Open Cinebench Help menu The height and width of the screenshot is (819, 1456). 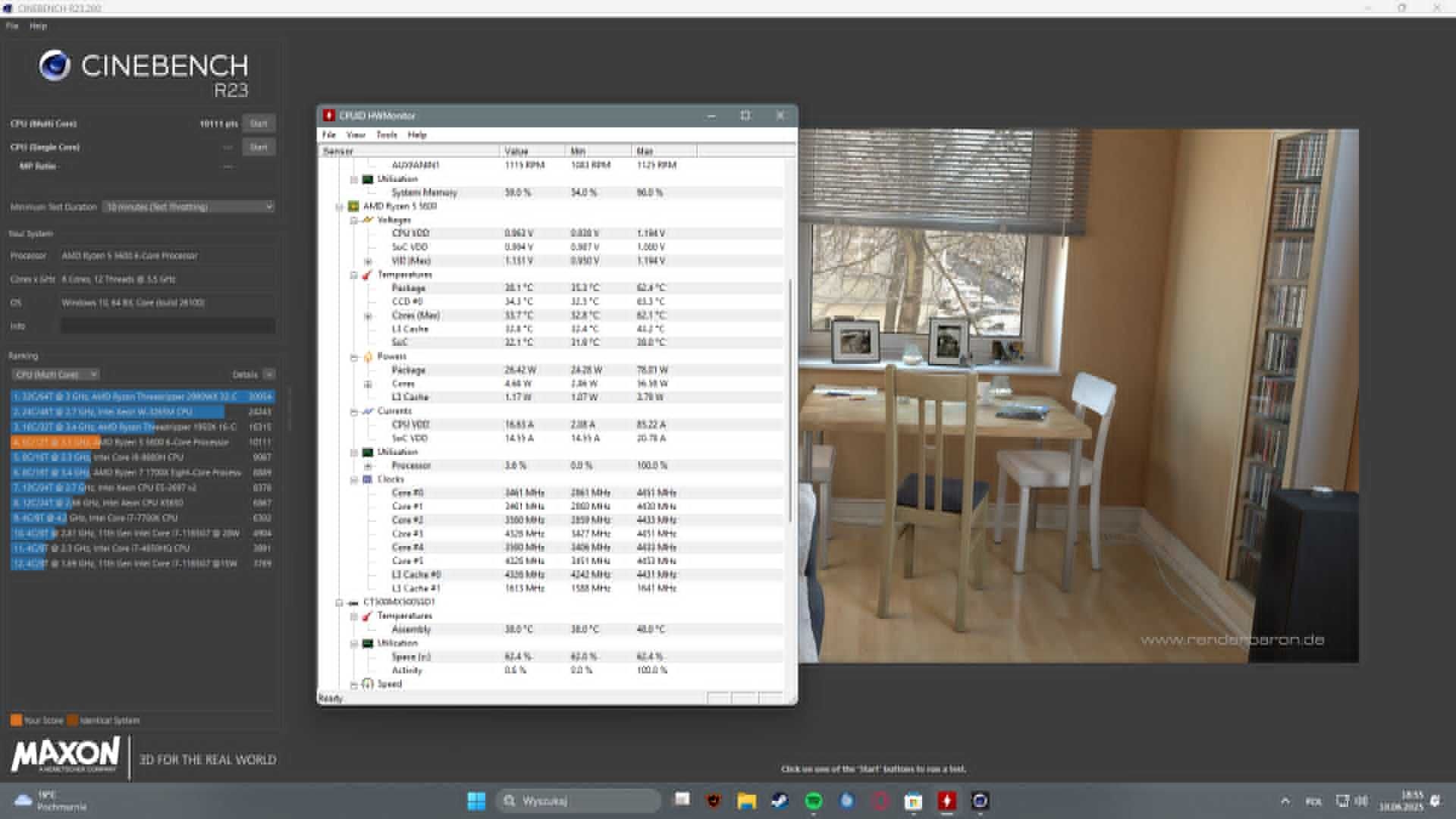click(x=38, y=26)
